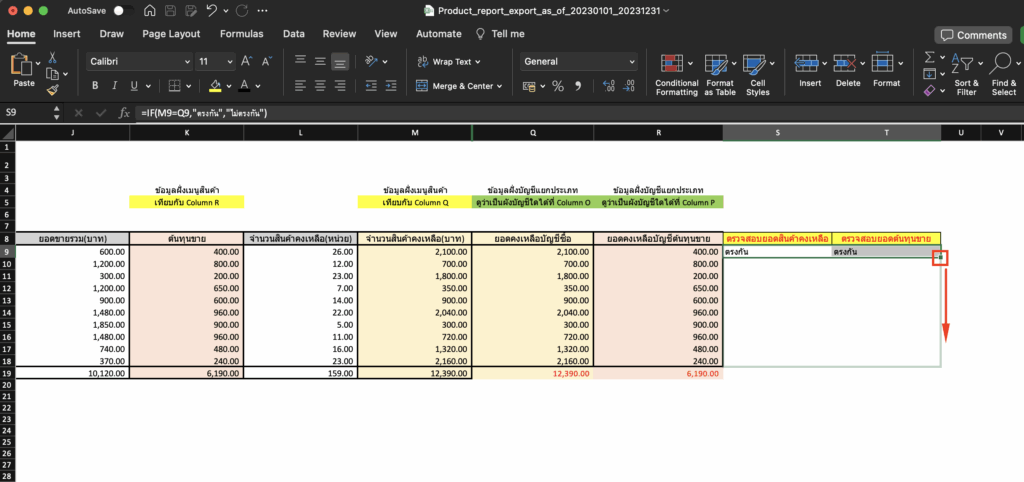Click the Format Painter brush icon

[52, 89]
